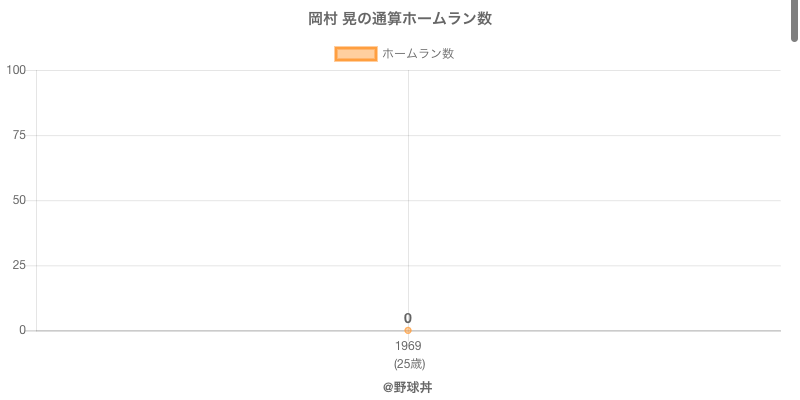Click the chart title 岡村 晃の通算ホームラン数
Viewport: 800px width, 400px height.
tap(400, 19)
